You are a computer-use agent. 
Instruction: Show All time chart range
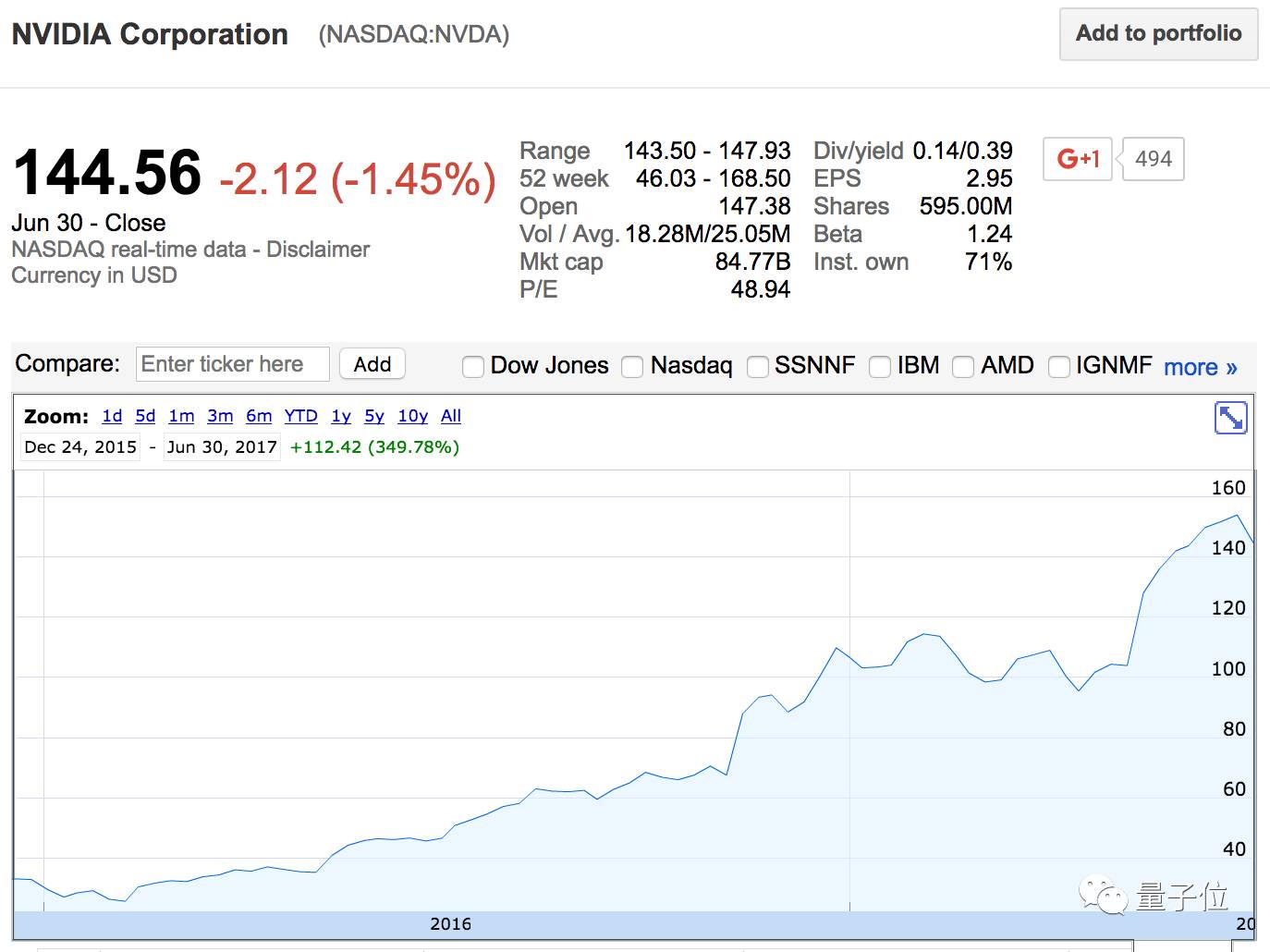(x=451, y=416)
